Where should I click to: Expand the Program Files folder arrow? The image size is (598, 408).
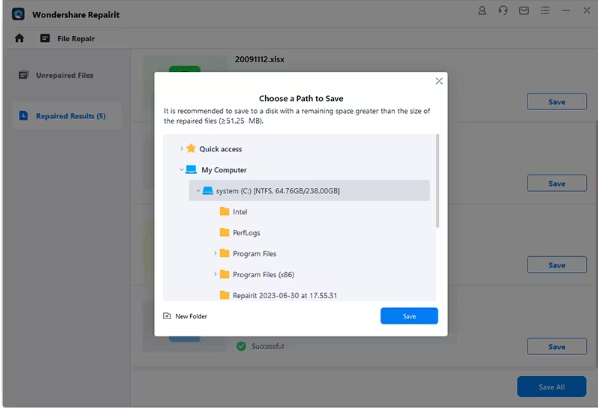pos(215,253)
